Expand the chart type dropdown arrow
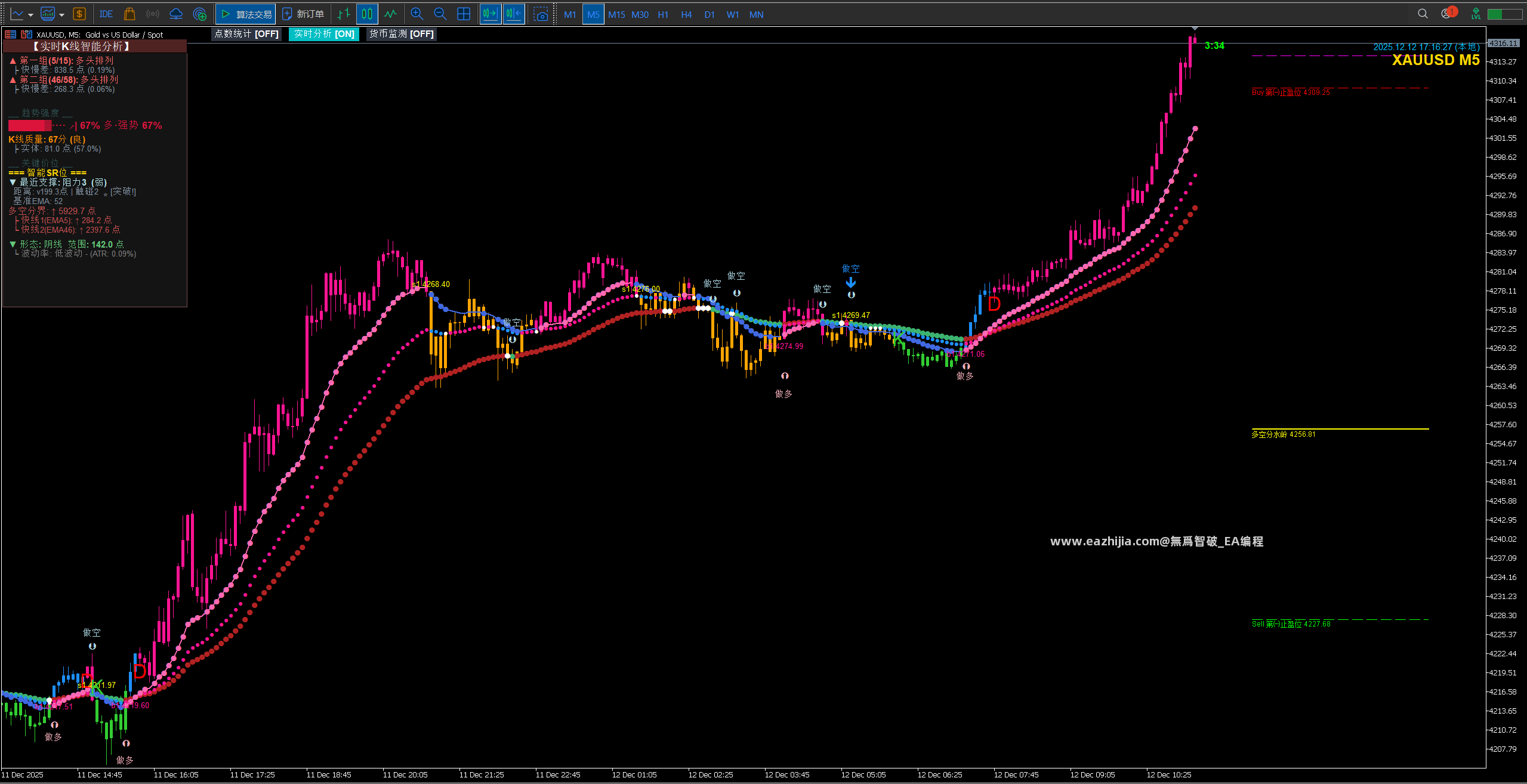This screenshot has height=784, width=1527. 30,15
